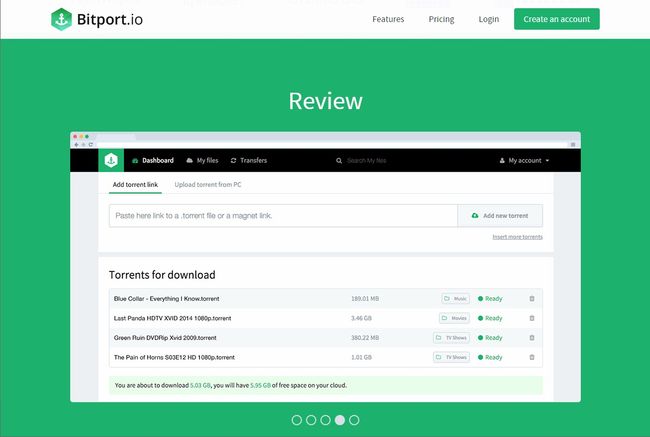Delete Last Panda torrent with trash icon
The image size is (650, 437).
point(532,318)
